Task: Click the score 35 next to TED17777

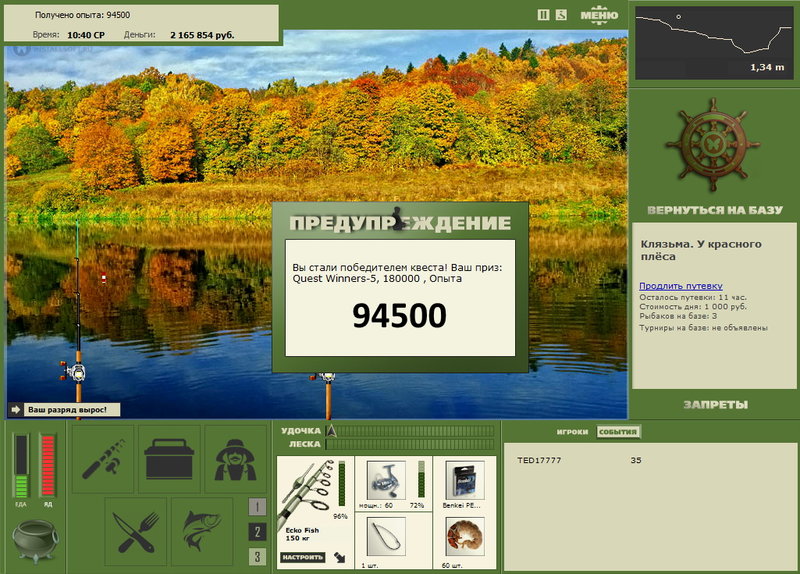Action: (x=636, y=460)
